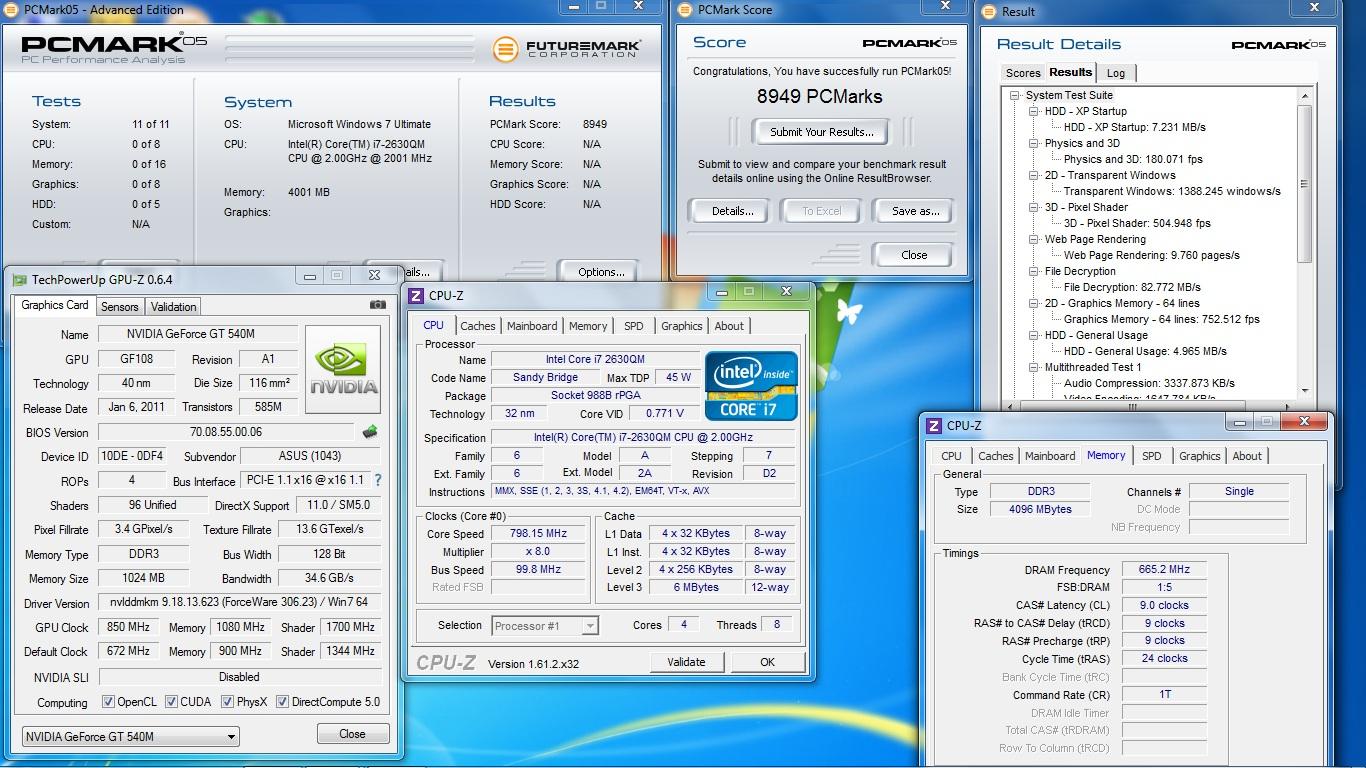Image resolution: width=1366 pixels, height=768 pixels.
Task: Click the Result window title icon
Action: 989,12
